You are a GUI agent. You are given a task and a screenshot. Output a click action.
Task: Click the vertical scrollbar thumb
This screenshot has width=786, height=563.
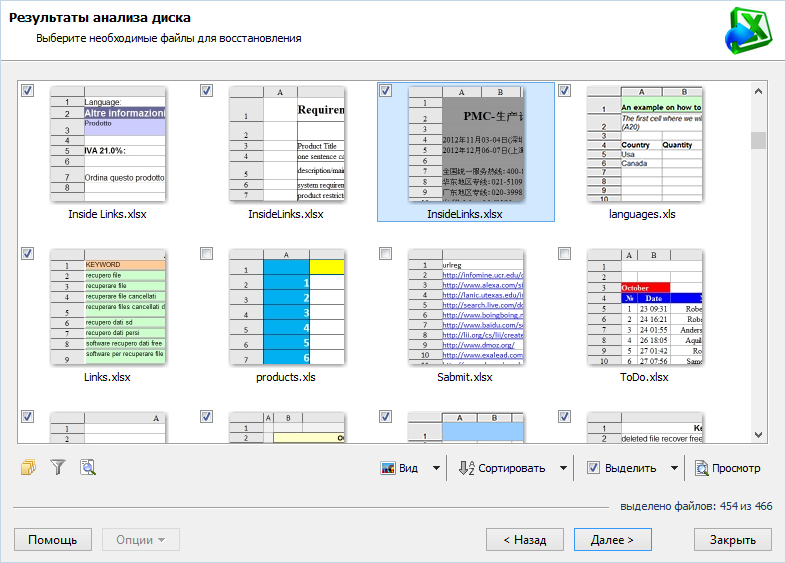[x=758, y=140]
